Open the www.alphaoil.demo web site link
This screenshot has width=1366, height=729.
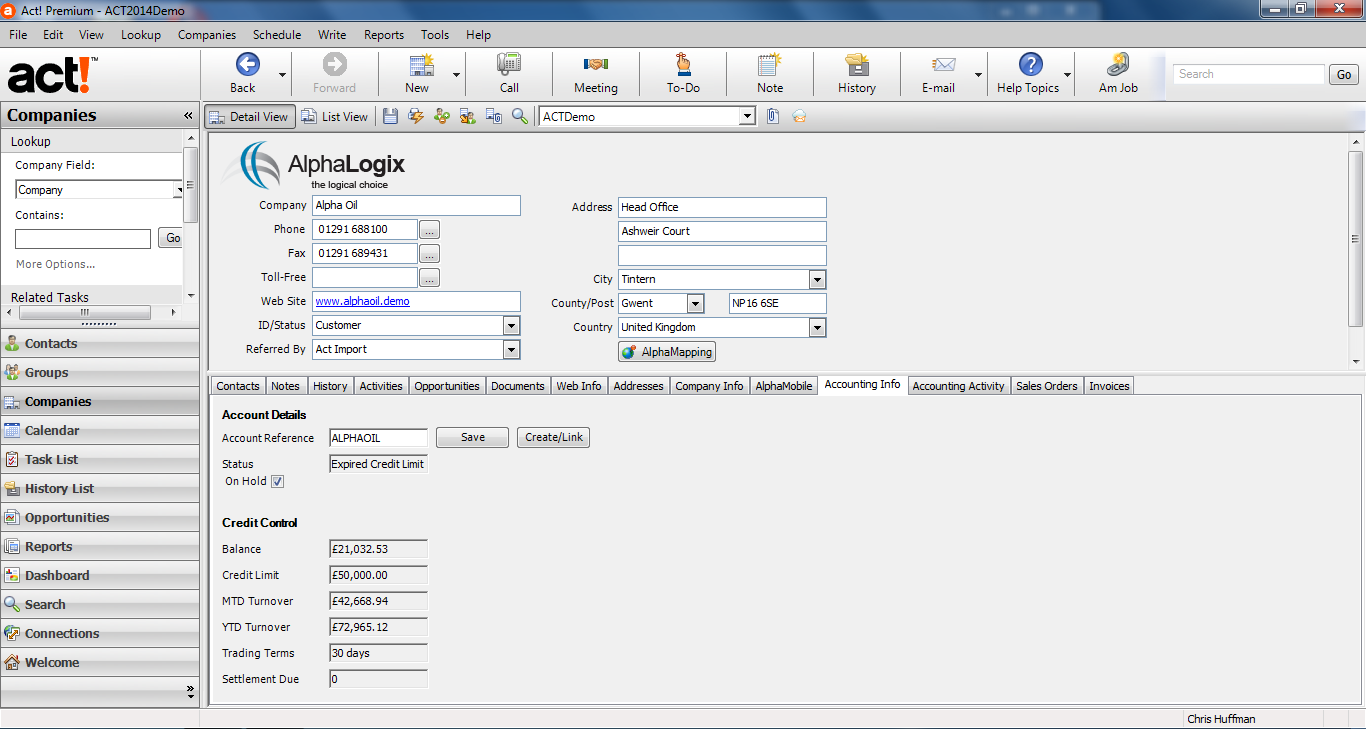pyautogui.click(x=362, y=301)
